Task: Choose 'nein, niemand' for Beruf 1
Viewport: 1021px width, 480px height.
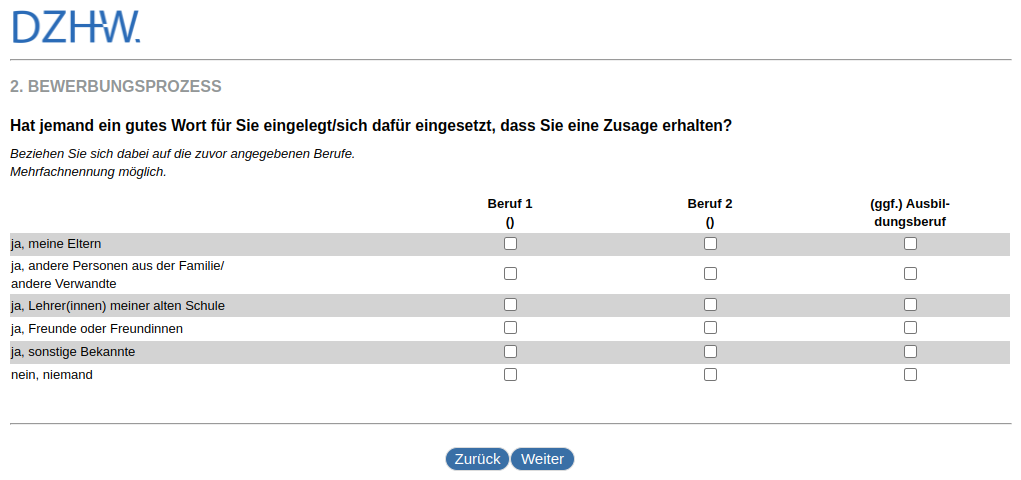Action: tap(510, 374)
